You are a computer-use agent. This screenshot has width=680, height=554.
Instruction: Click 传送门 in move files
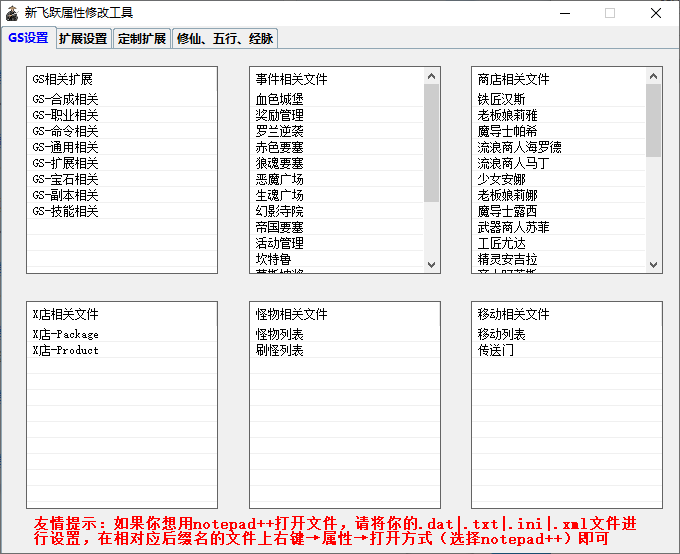(x=495, y=350)
